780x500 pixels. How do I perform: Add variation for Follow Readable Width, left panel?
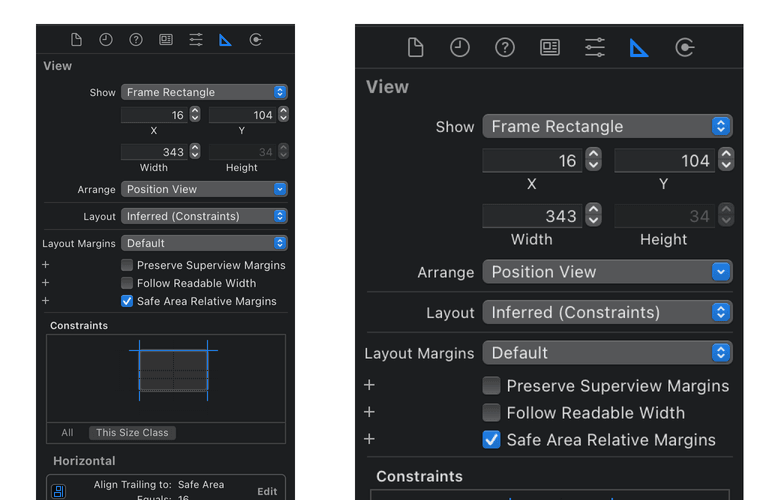click(46, 283)
